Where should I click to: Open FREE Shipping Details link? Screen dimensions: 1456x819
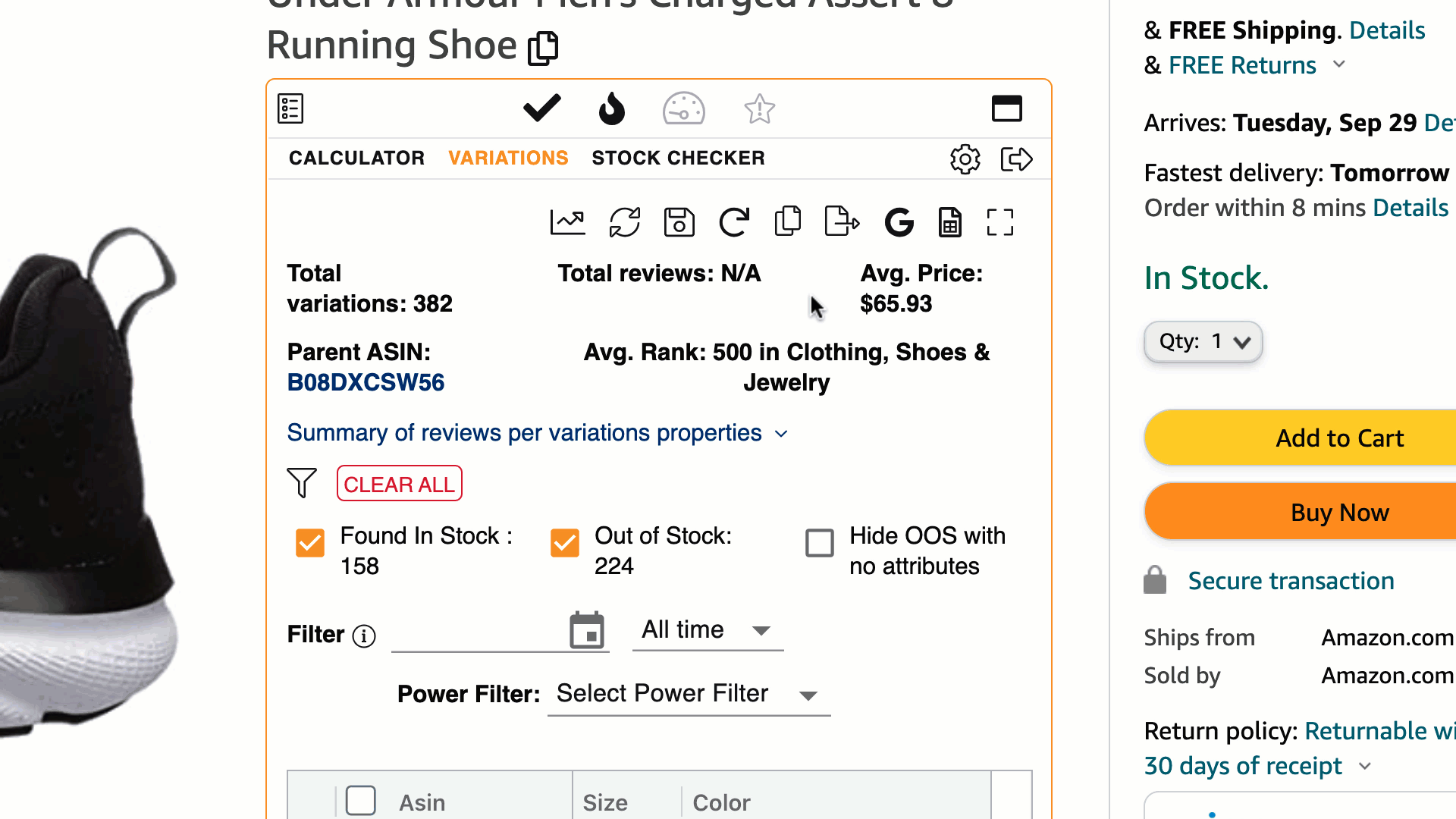(1387, 30)
